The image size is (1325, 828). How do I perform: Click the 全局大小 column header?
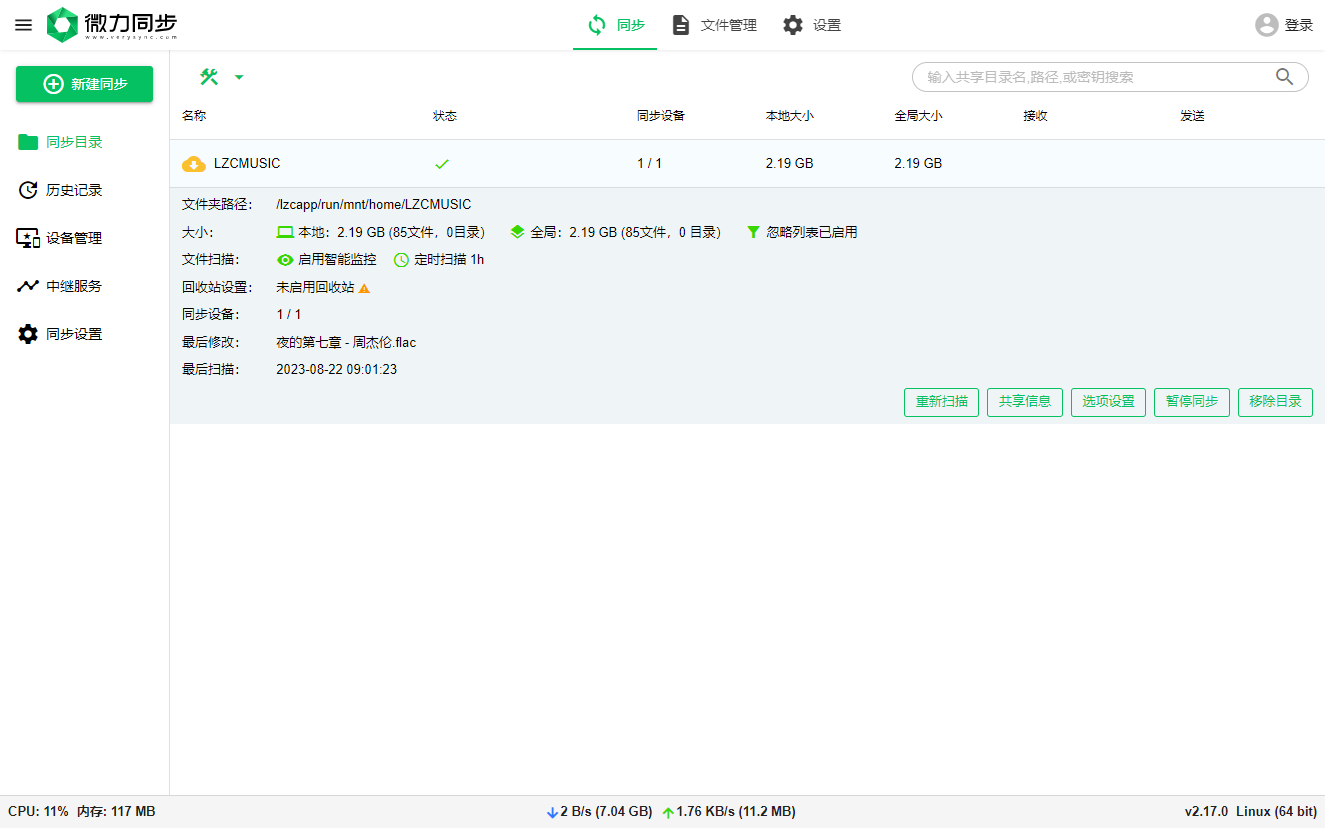(918, 116)
